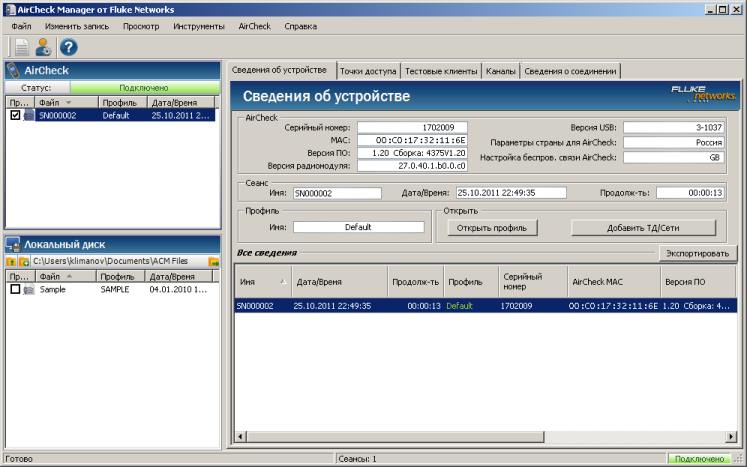
Task: Click the local path field C:\Users\klimanov\Documents\ACM Files
Action: [119, 261]
